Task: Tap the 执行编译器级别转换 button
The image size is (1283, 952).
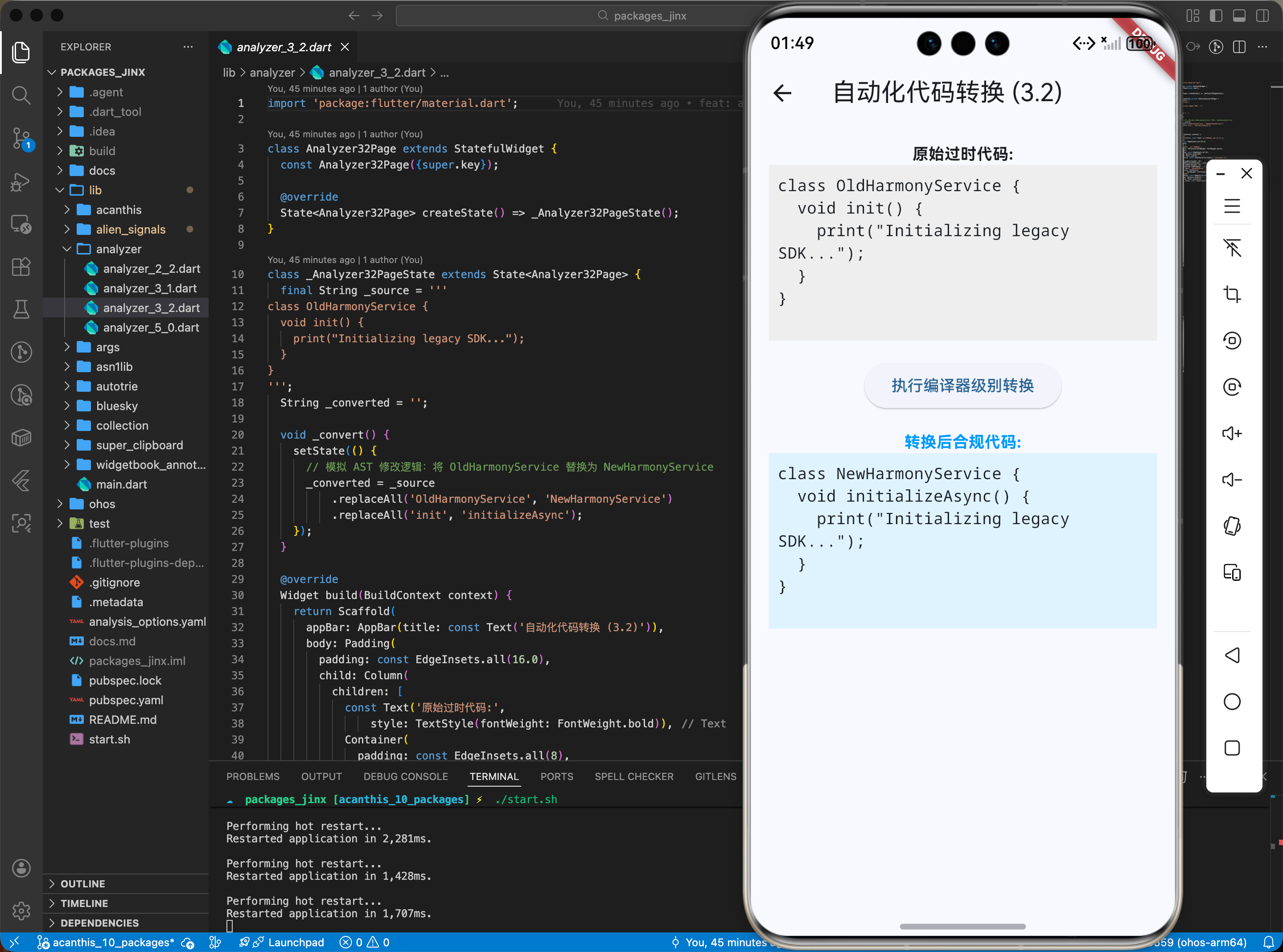Action: click(962, 386)
